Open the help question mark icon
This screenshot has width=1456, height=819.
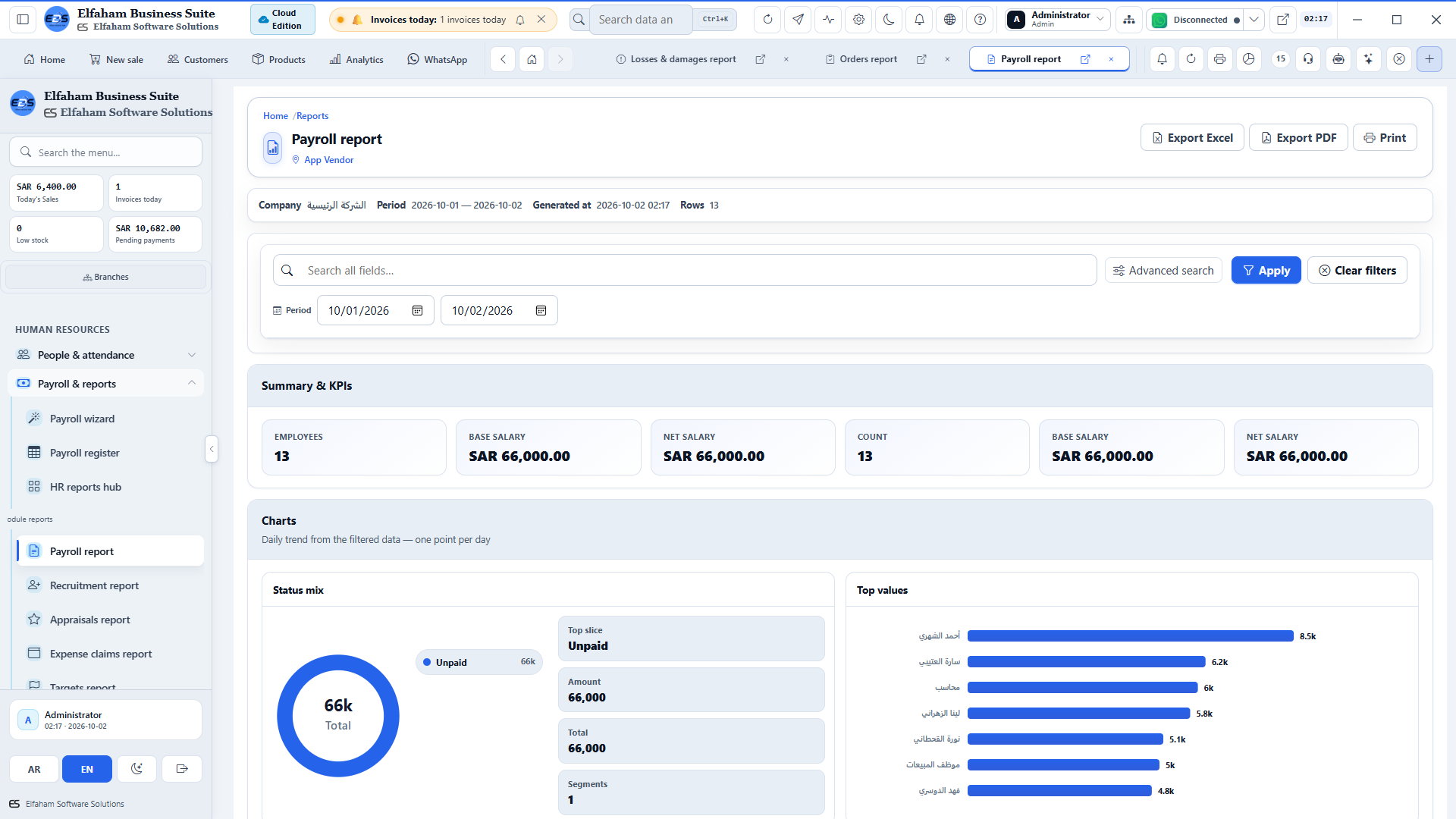coord(980,20)
